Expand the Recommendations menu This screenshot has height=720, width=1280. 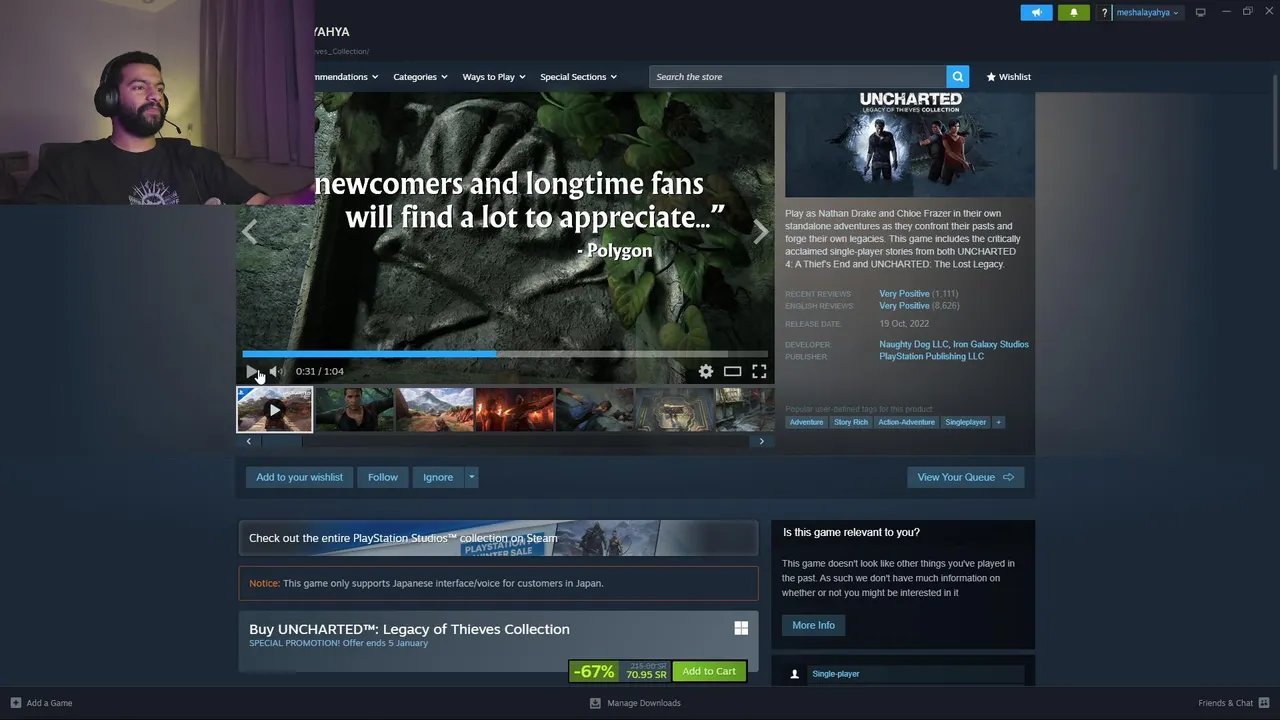346,77
